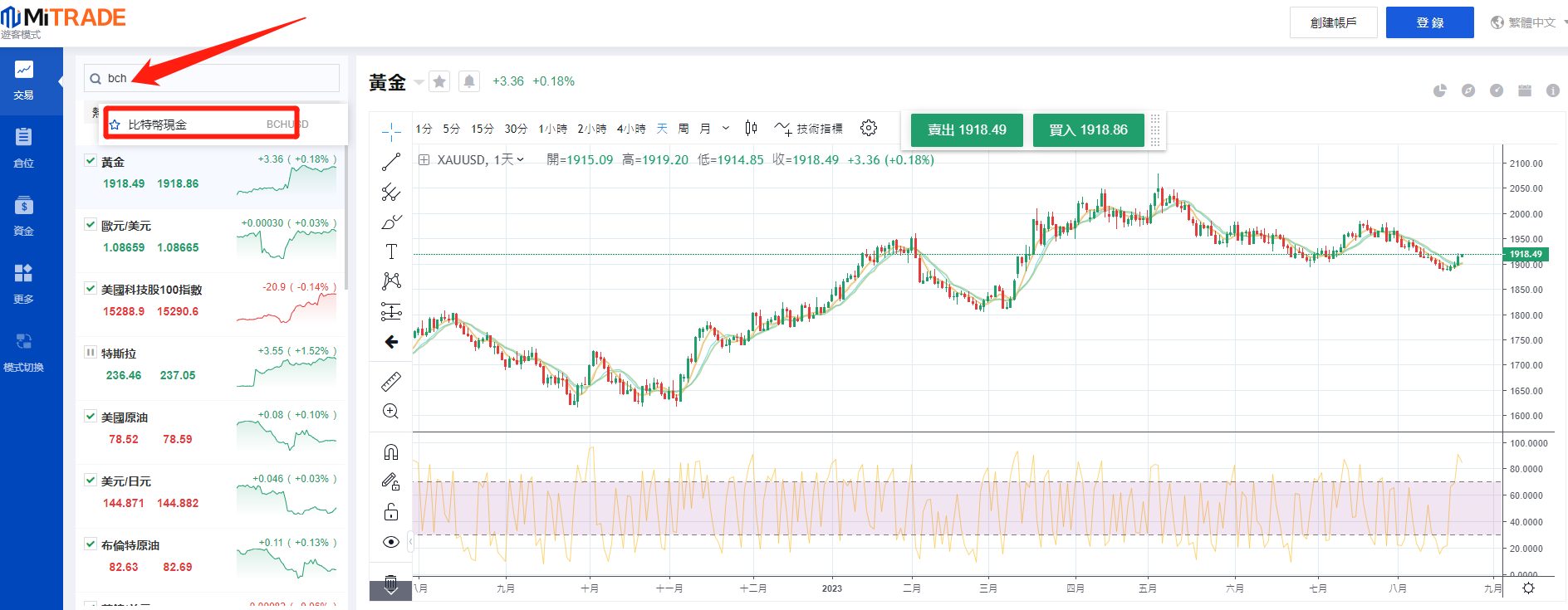Enable magnet mode in drawing toolbar
The height and width of the screenshot is (610, 1568).
coord(391,451)
